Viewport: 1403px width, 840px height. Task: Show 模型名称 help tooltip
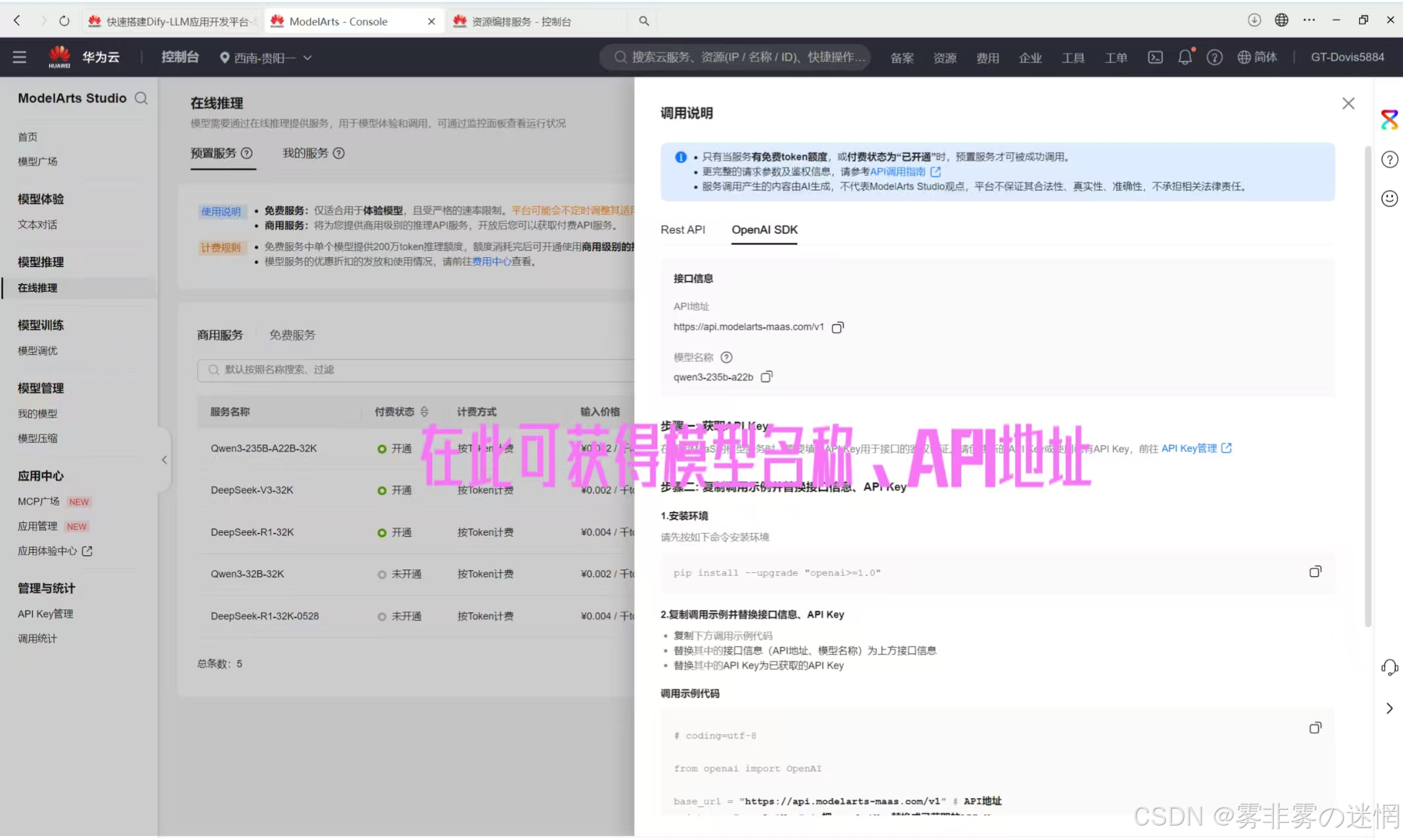tap(726, 357)
